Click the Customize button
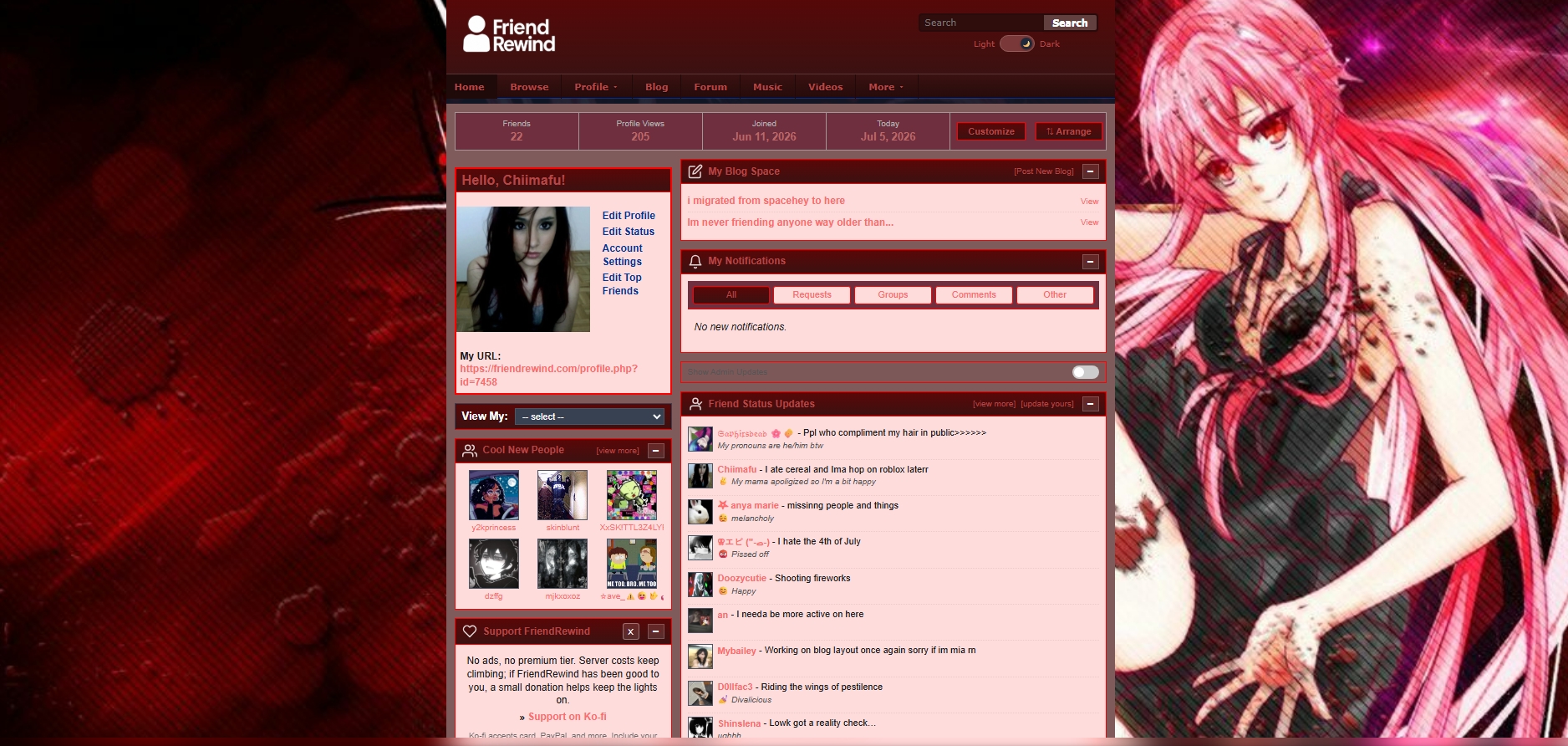1568x746 pixels. point(991,131)
